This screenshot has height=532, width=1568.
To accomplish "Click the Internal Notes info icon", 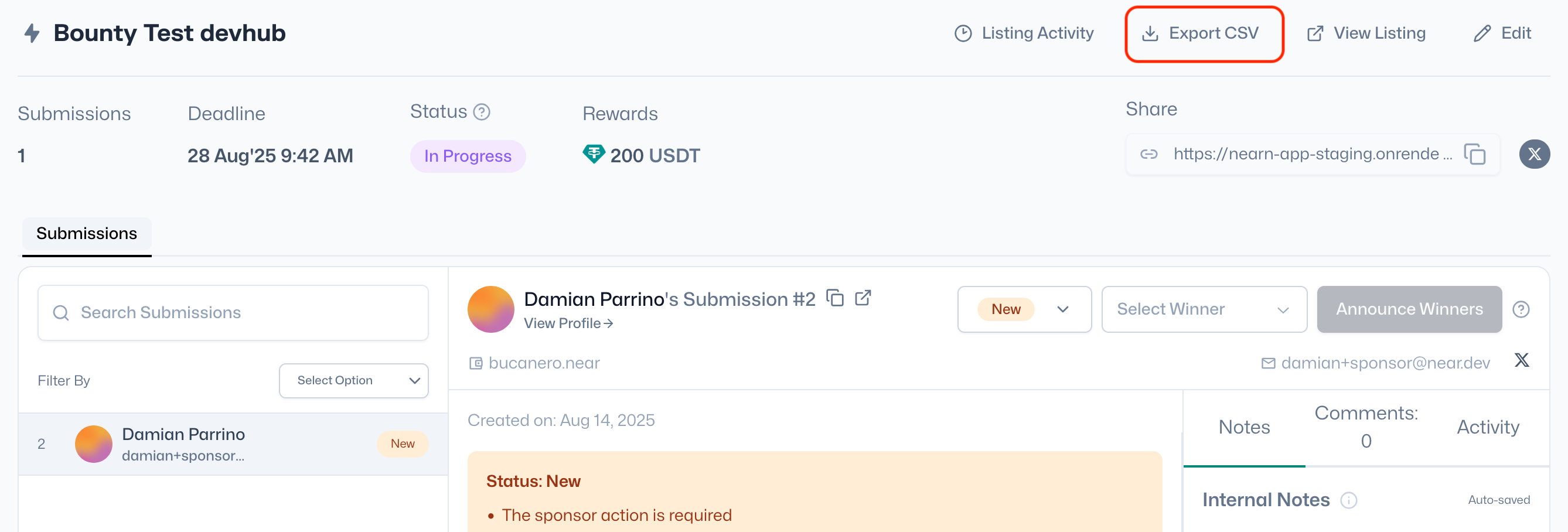I will [1349, 500].
